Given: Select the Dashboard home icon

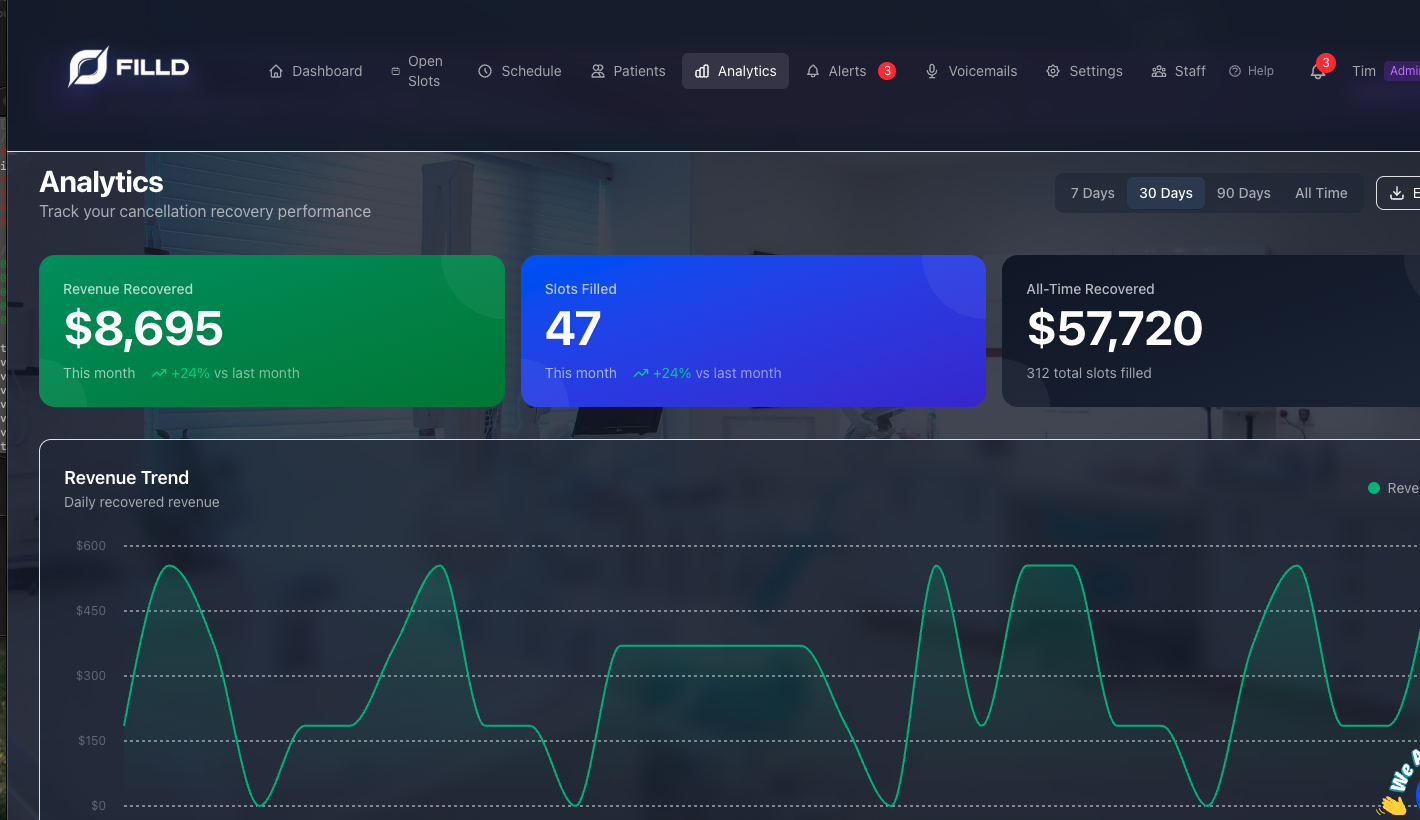Looking at the screenshot, I should point(275,71).
